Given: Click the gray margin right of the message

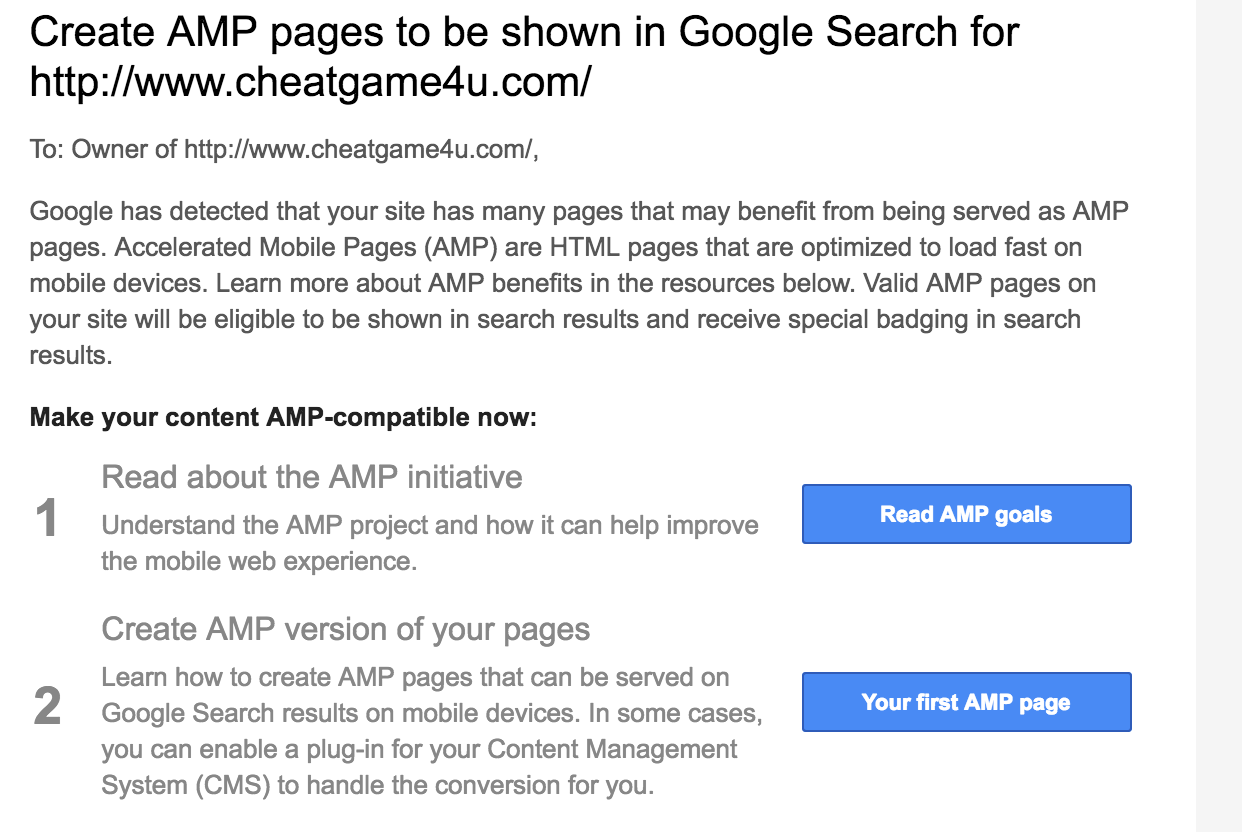Looking at the screenshot, I should click(x=1218, y=416).
